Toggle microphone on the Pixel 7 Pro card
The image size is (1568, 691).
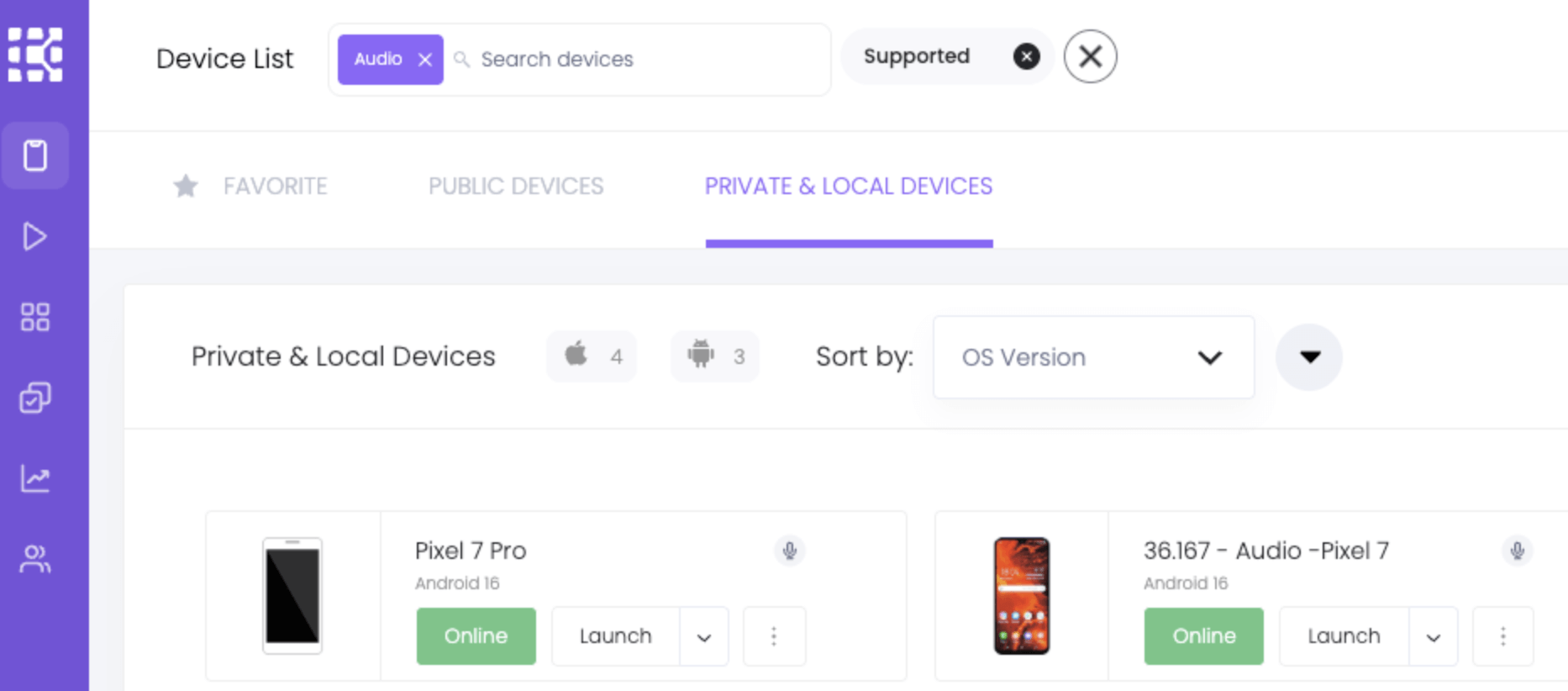coord(789,551)
